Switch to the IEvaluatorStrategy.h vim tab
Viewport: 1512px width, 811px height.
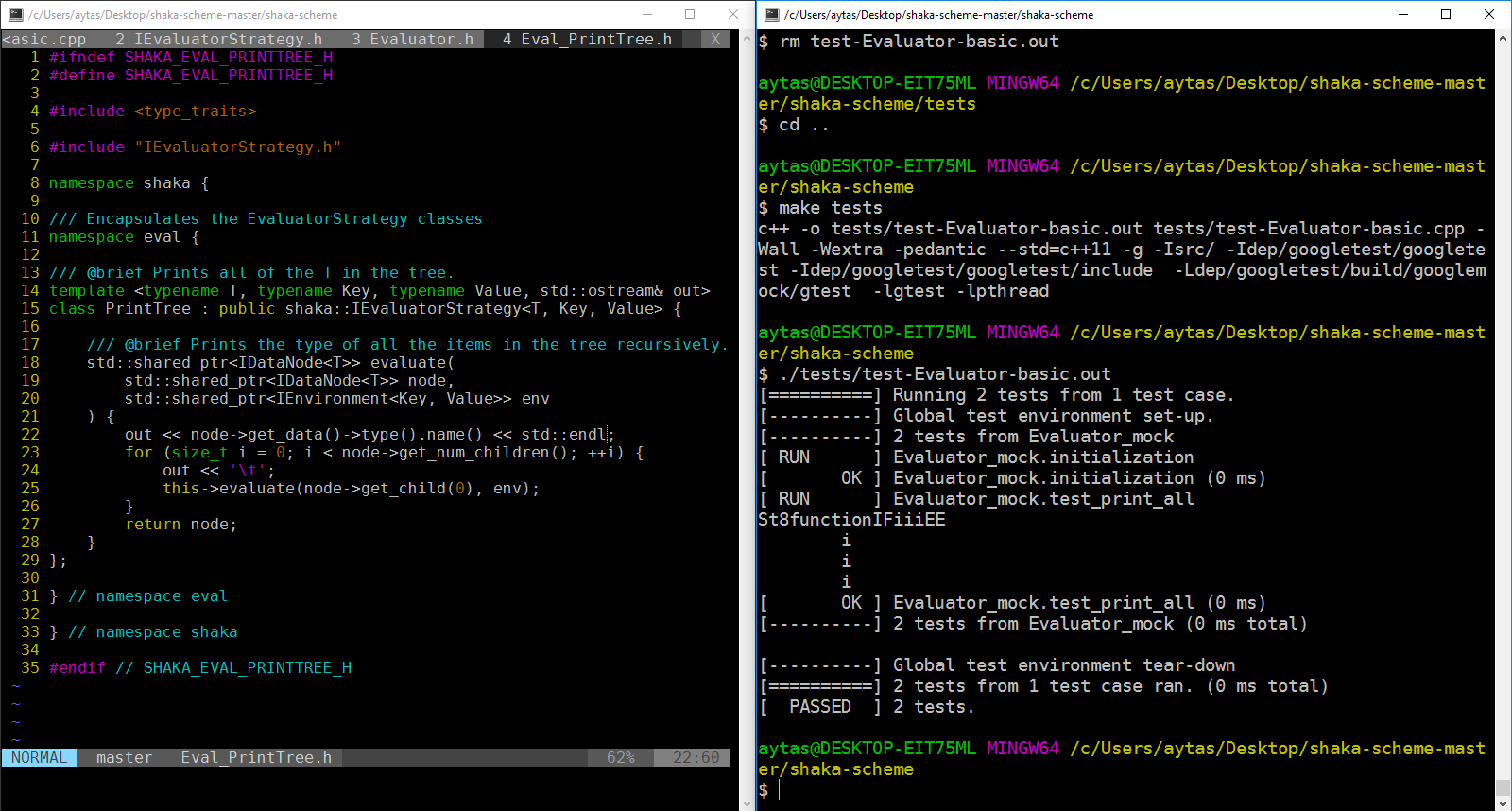pyautogui.click(x=219, y=39)
